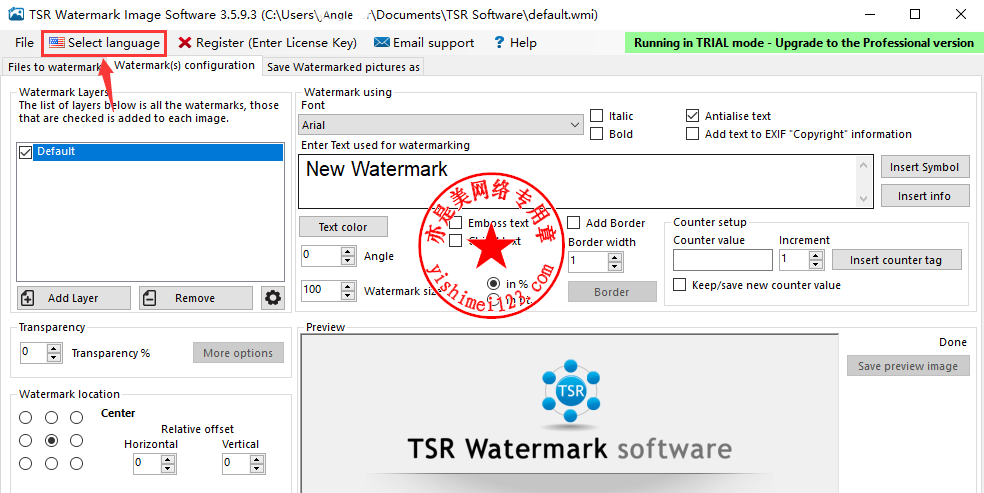Click the US flag language icon
Screen dimensions: 984x493
coord(57,43)
